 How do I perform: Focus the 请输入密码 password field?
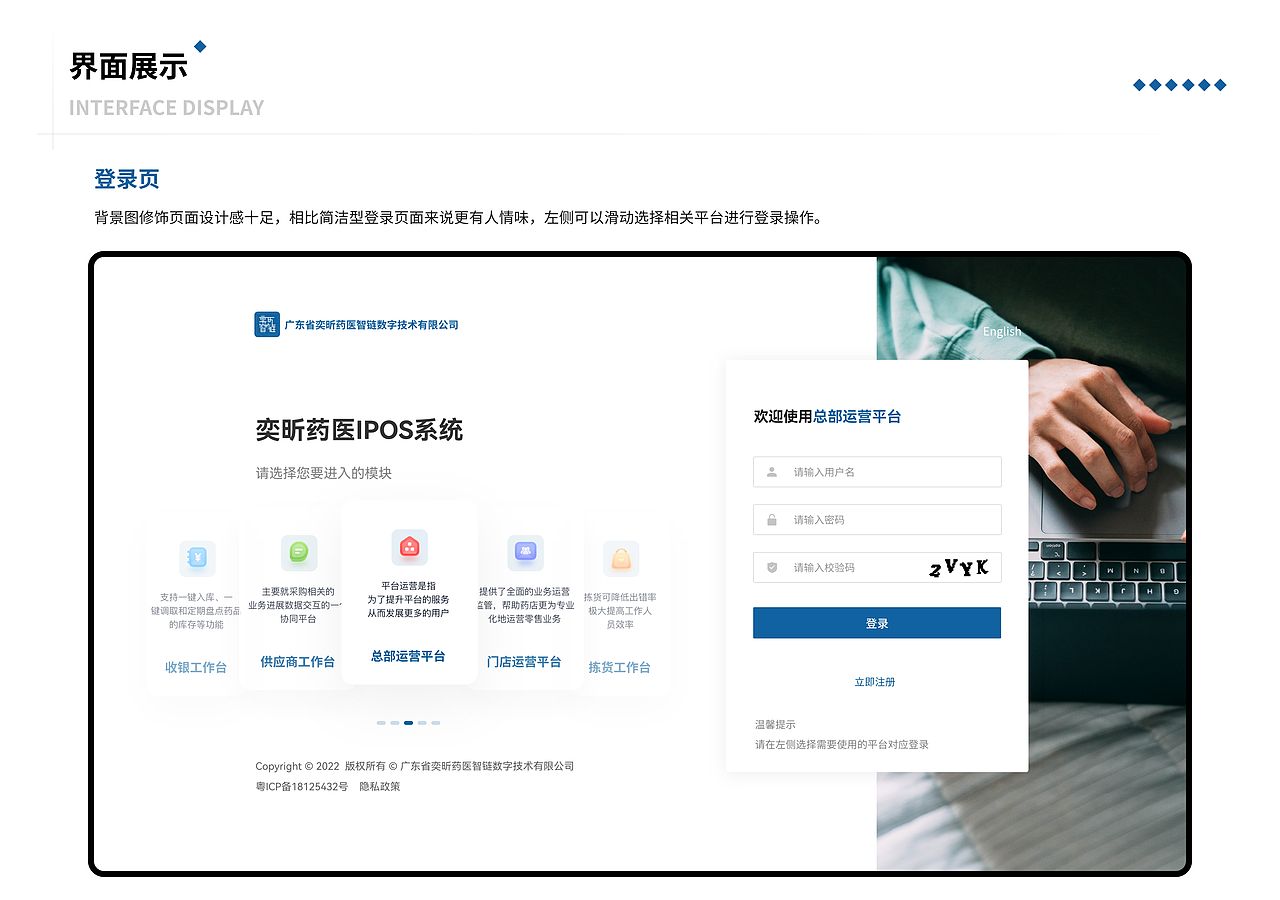pos(877,520)
